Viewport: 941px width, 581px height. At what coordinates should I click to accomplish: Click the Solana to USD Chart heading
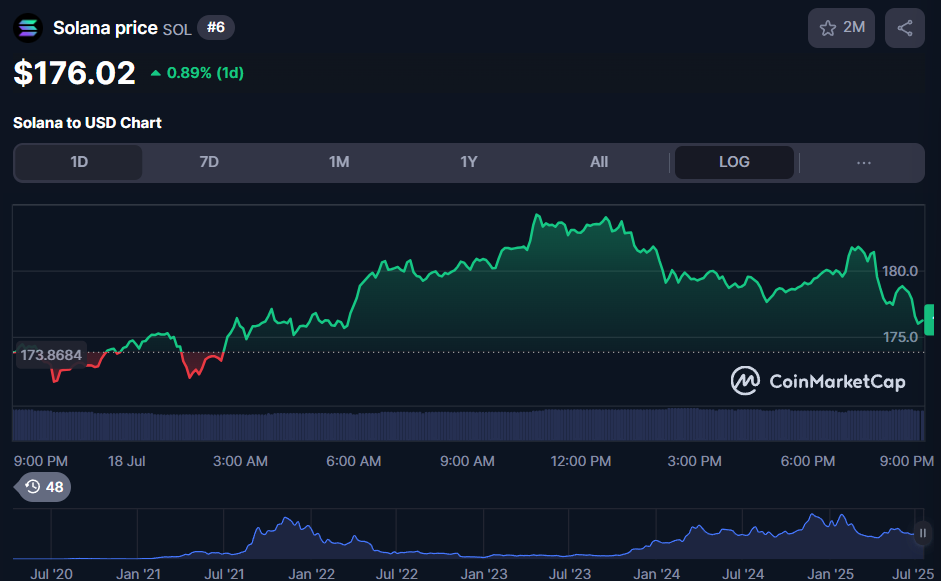pos(88,123)
